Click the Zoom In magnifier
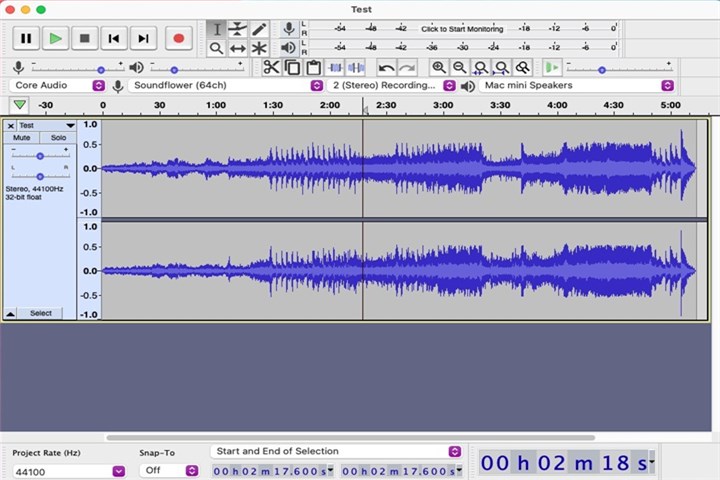The image size is (720, 480). point(438,67)
